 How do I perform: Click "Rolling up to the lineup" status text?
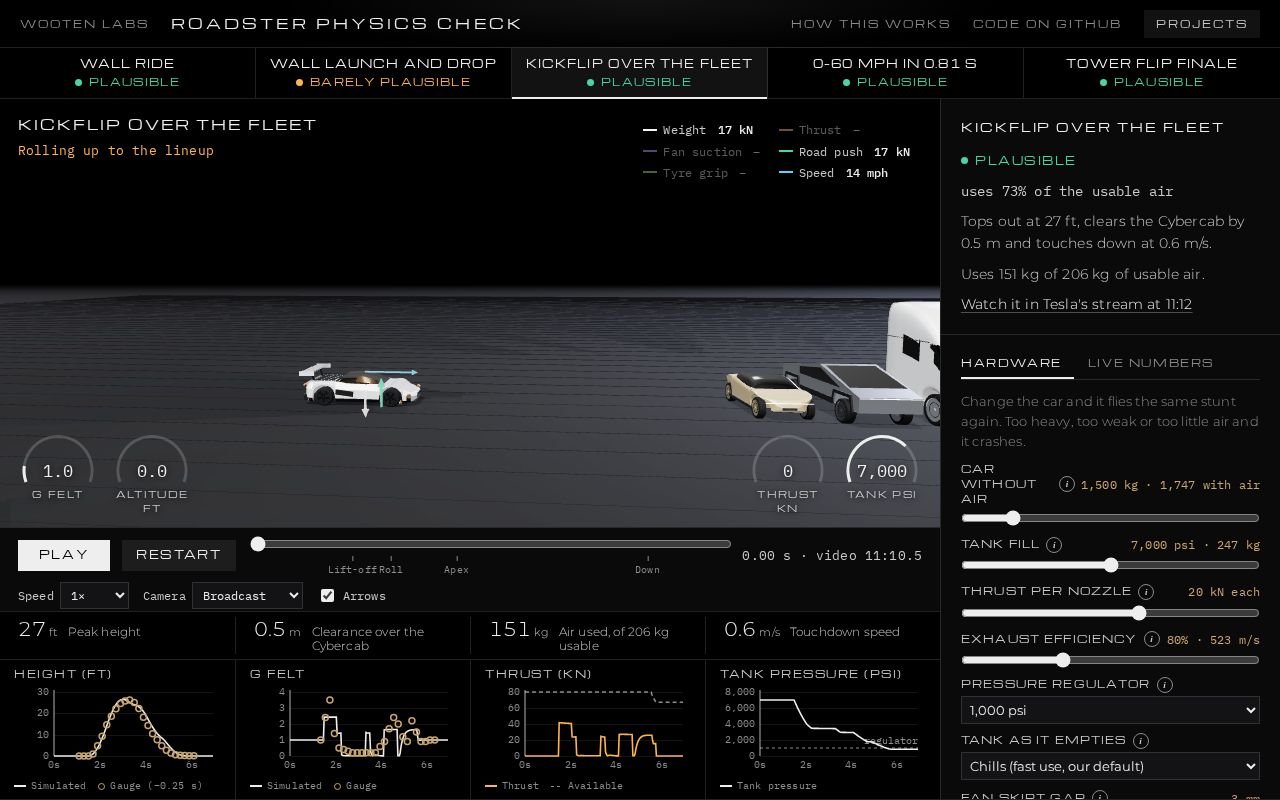116,151
